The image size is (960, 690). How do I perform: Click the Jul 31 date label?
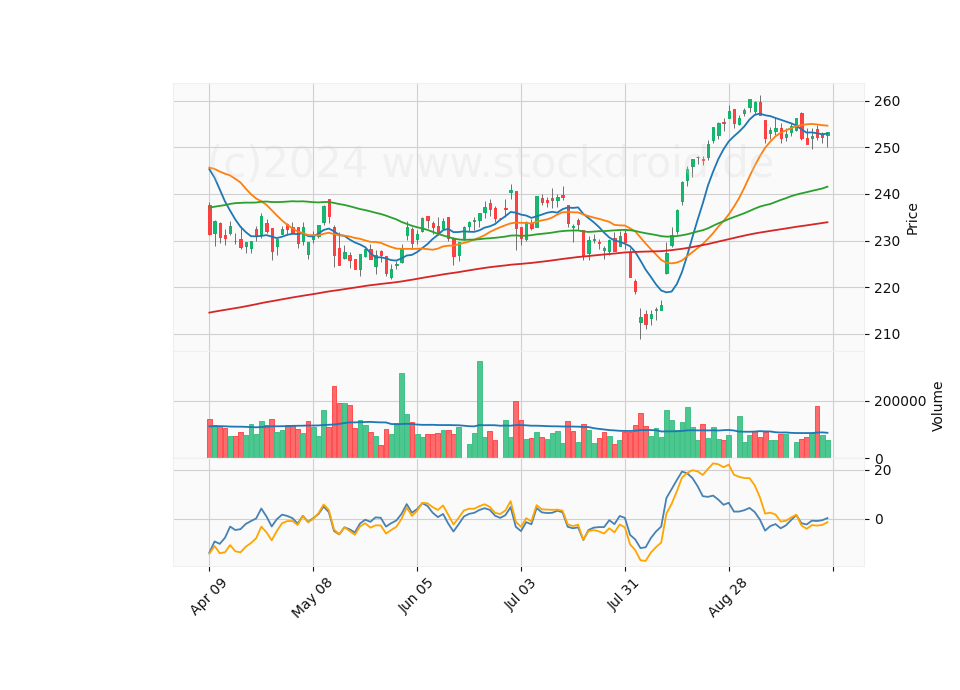[623, 594]
